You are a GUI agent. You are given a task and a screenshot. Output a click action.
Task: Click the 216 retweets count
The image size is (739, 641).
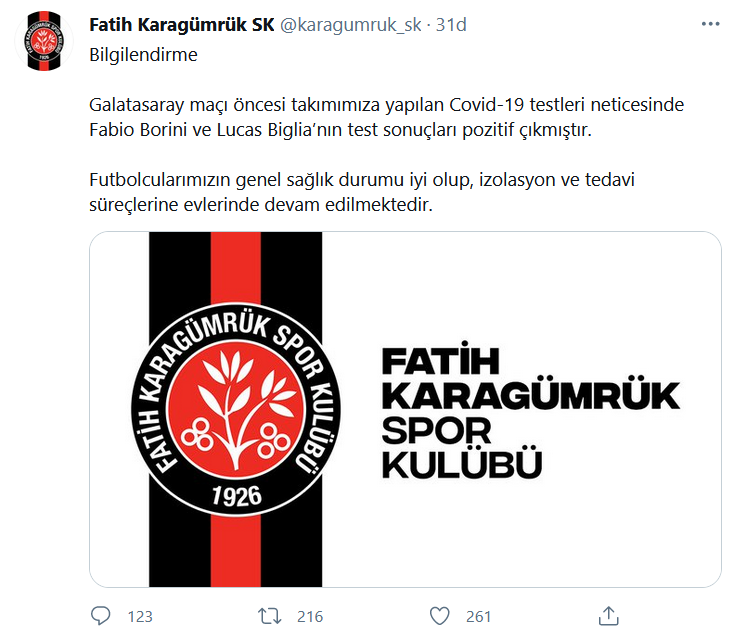(310, 616)
